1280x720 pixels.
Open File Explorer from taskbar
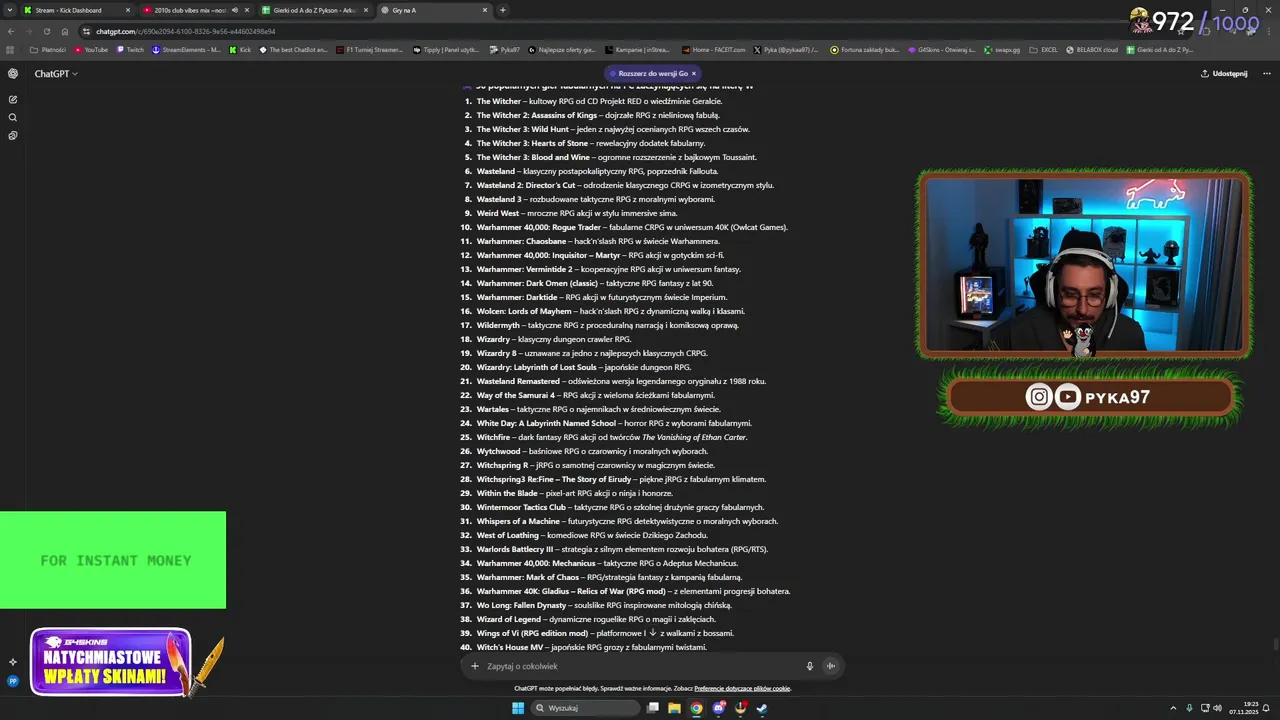point(675,708)
